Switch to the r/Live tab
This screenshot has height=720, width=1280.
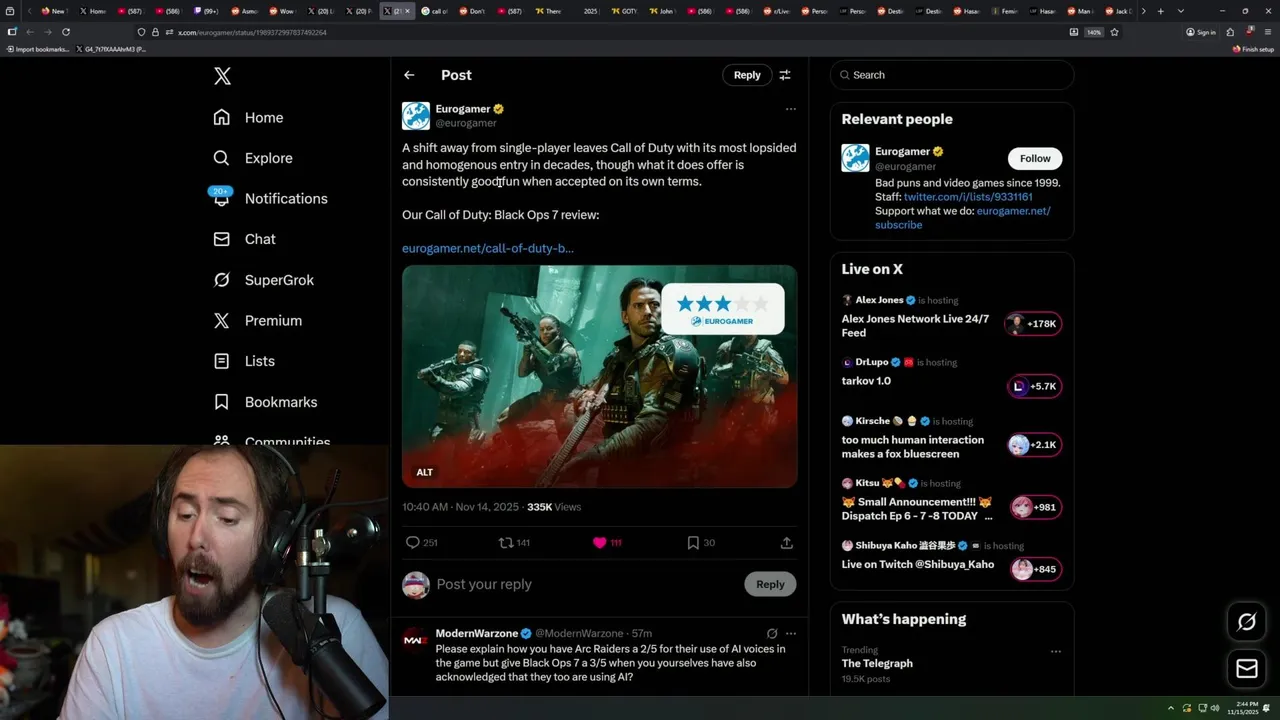(x=777, y=11)
